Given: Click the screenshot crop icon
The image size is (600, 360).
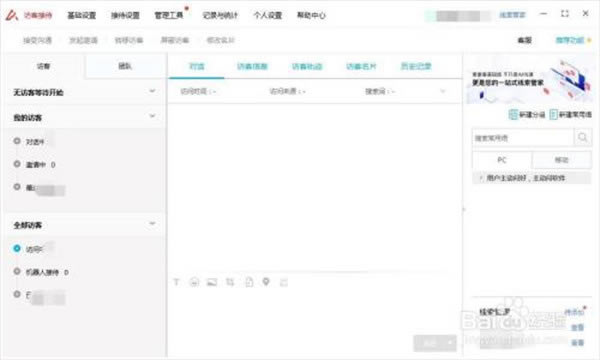Looking at the screenshot, I should [x=230, y=282].
